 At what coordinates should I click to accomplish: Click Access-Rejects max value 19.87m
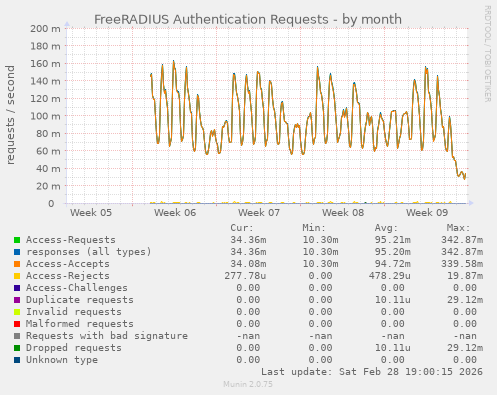coord(465,276)
